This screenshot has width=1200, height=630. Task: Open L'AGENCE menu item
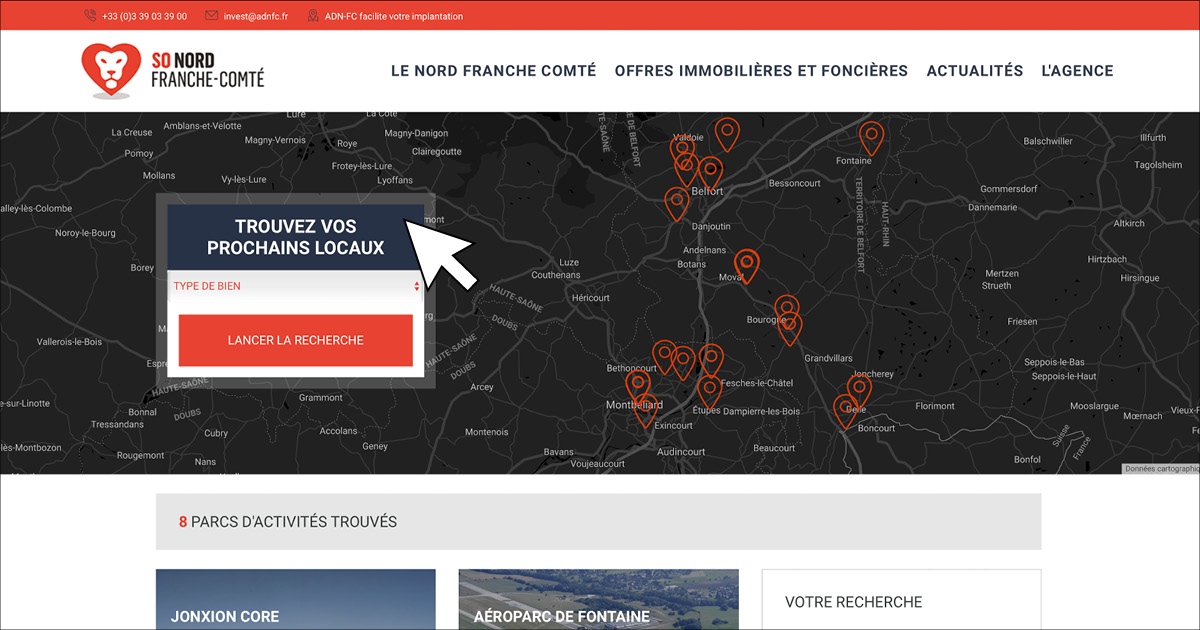click(1077, 71)
